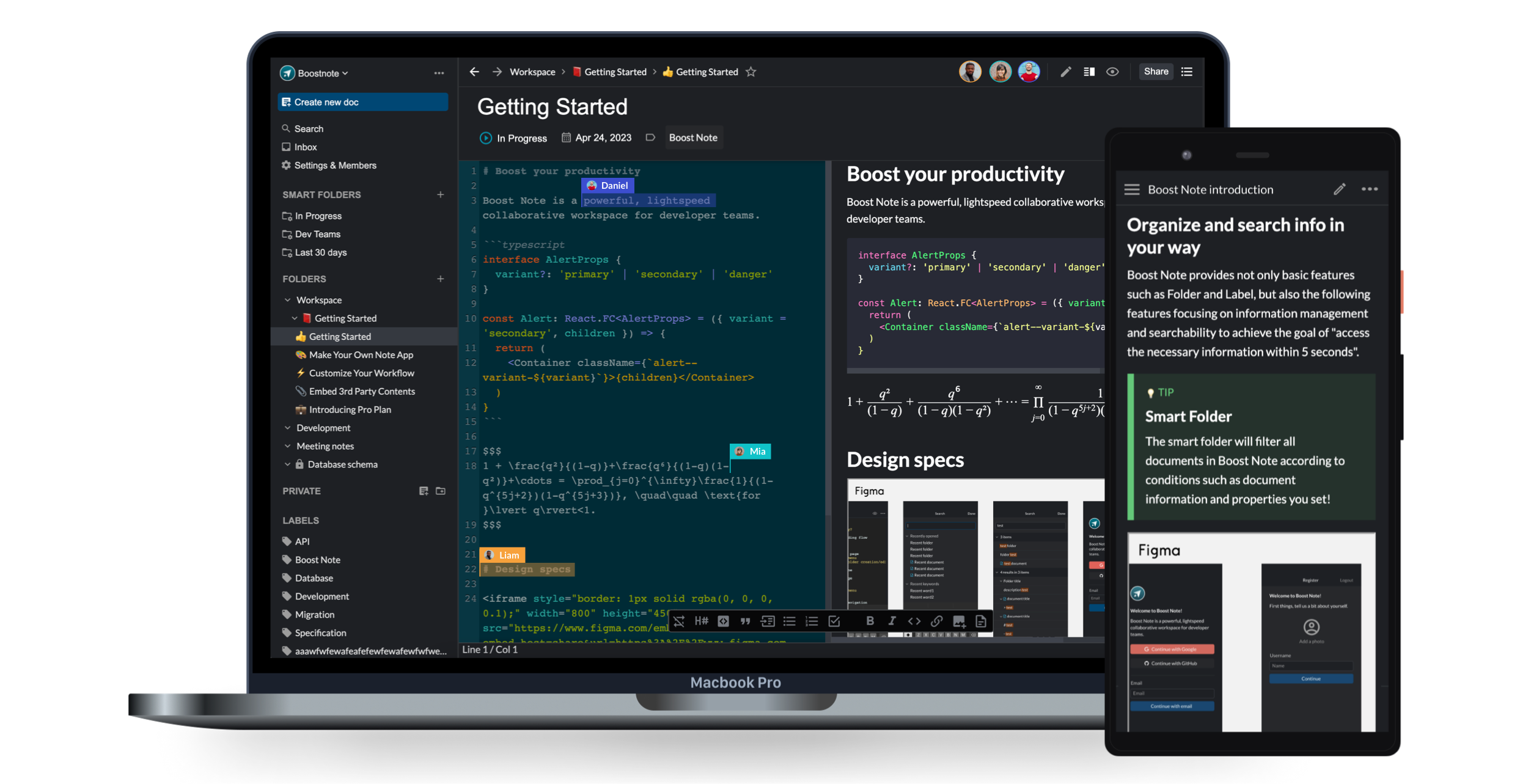The height and width of the screenshot is (784, 1531).
Task: Click the Share button in top toolbar
Action: click(x=1156, y=71)
